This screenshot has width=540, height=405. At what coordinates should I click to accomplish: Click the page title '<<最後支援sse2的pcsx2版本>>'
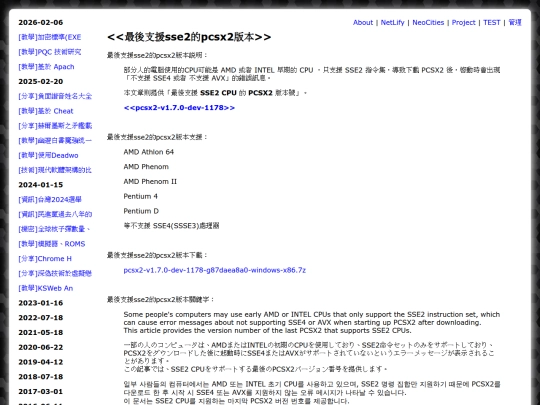tap(189, 37)
